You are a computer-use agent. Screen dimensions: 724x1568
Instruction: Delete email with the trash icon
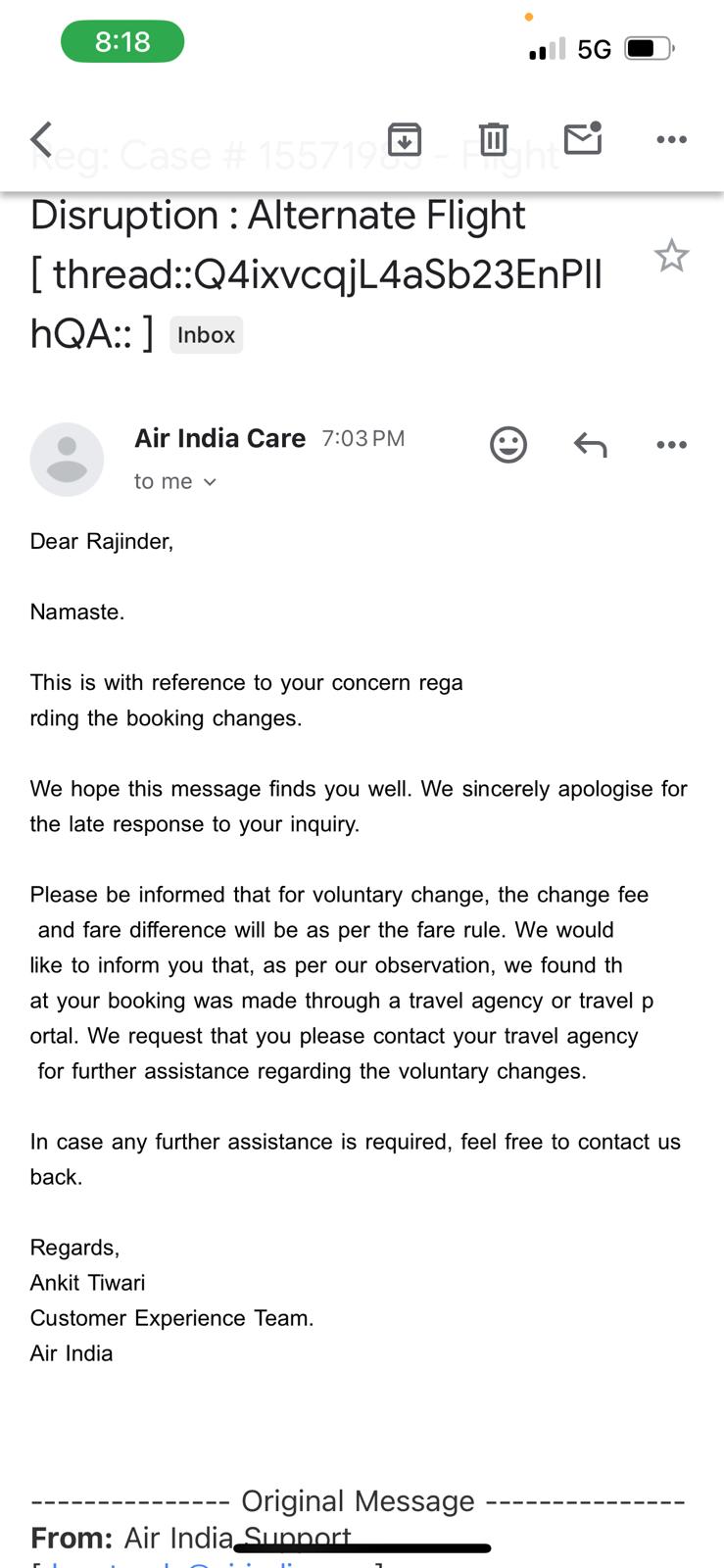493,139
